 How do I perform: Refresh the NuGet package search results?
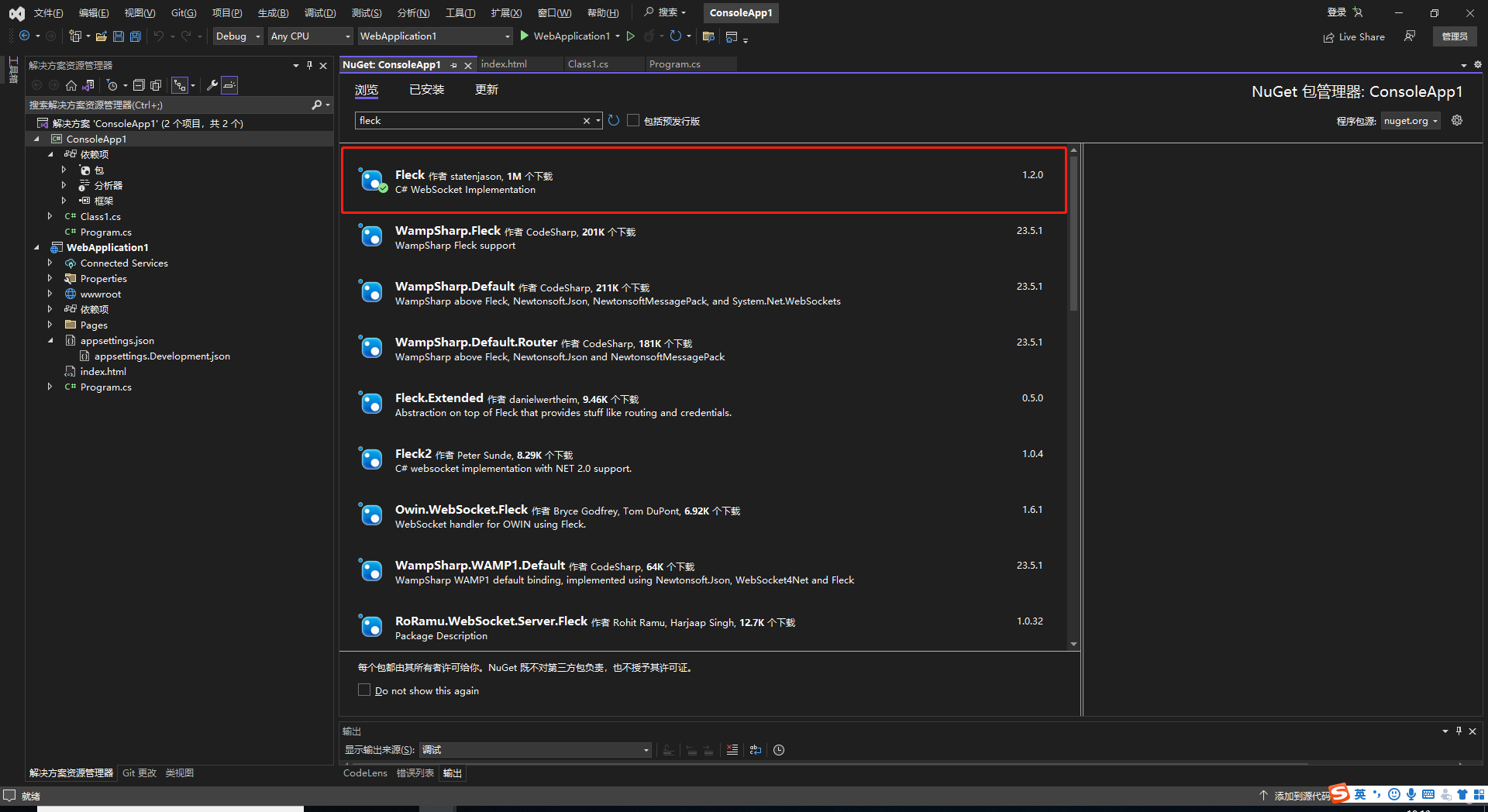614,121
